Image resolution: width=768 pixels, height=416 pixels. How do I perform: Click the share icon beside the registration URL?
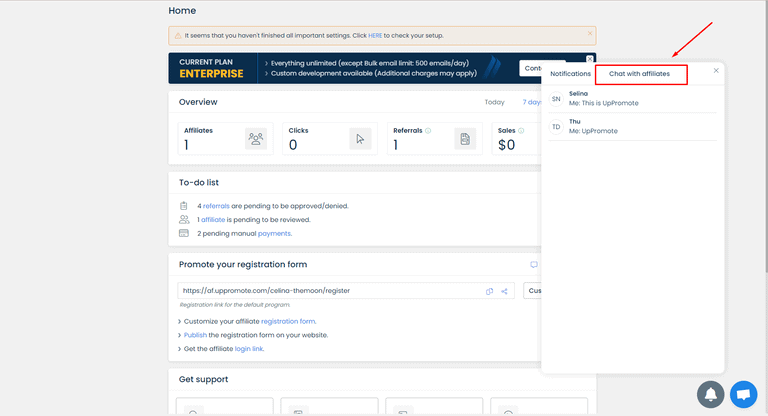click(505, 291)
